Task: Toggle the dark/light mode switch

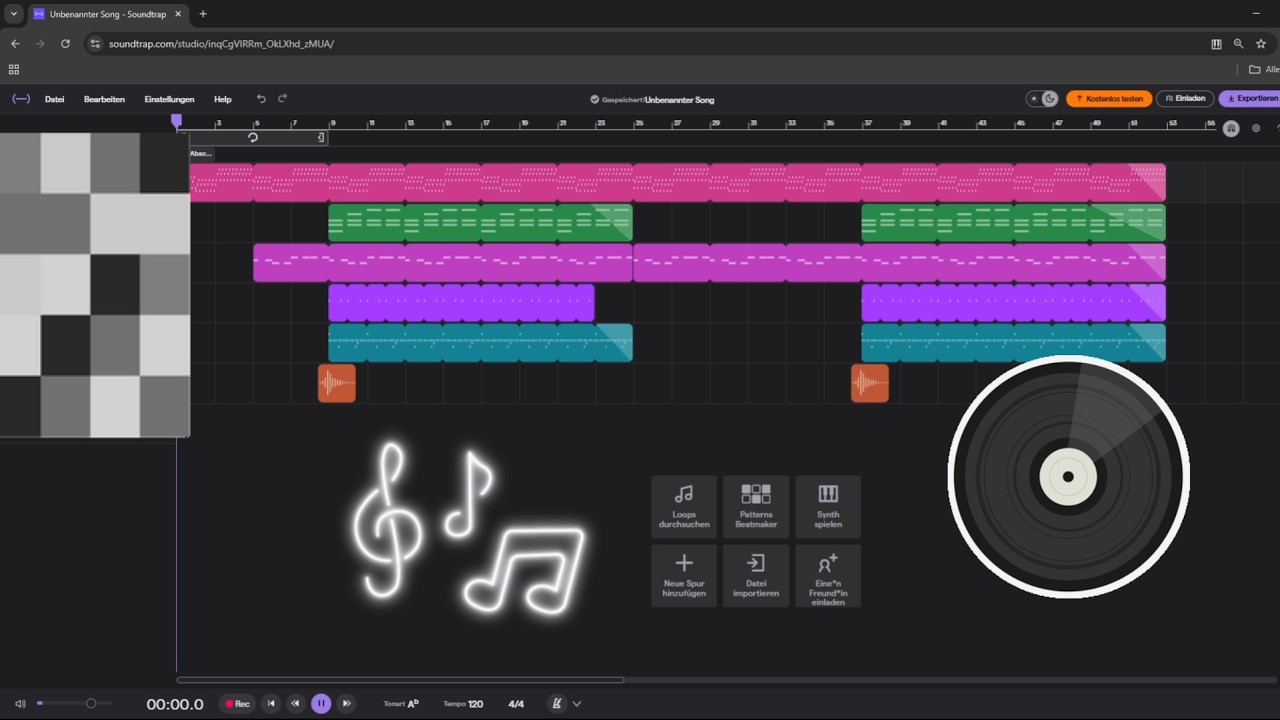Action: point(1043,99)
